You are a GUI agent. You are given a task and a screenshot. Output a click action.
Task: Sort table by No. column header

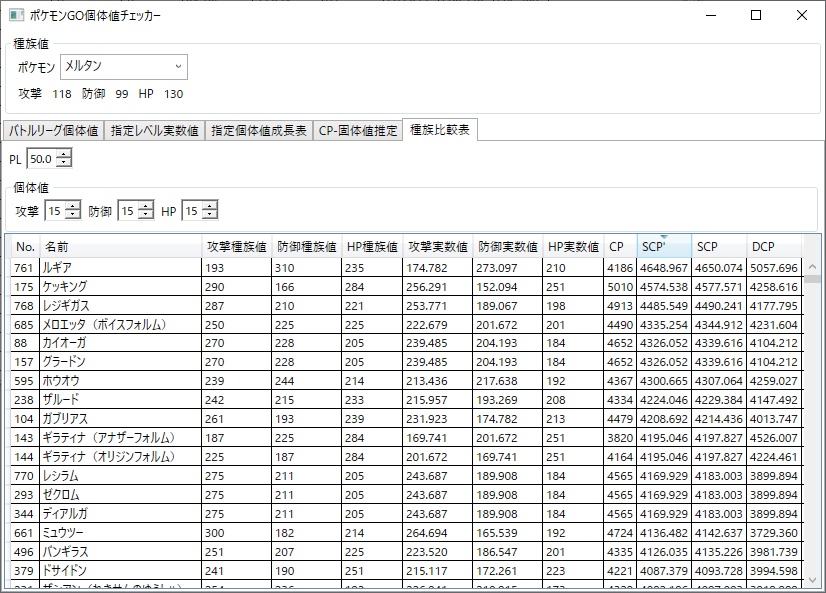(x=25, y=246)
